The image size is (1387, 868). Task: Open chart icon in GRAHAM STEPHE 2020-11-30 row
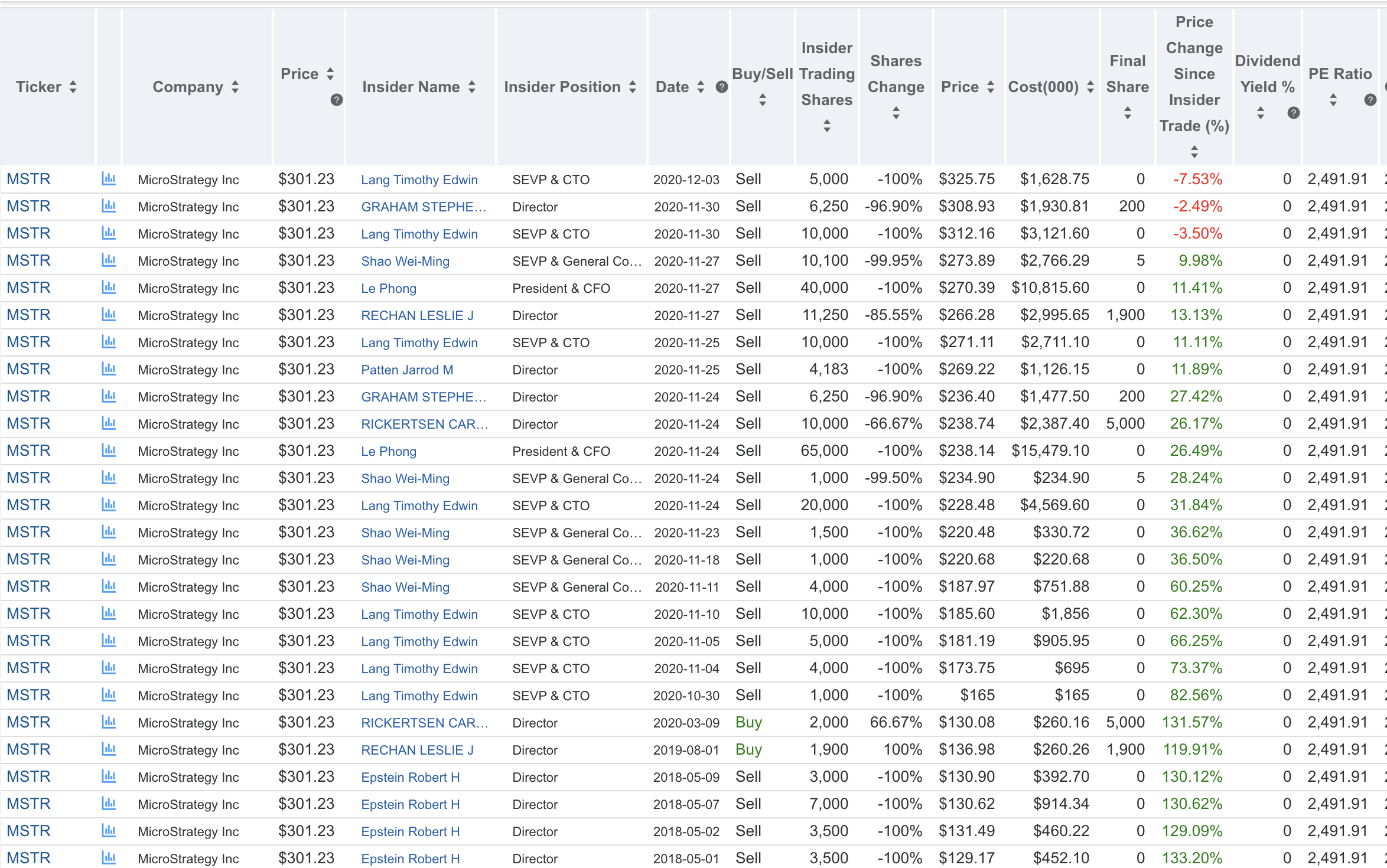(x=109, y=206)
